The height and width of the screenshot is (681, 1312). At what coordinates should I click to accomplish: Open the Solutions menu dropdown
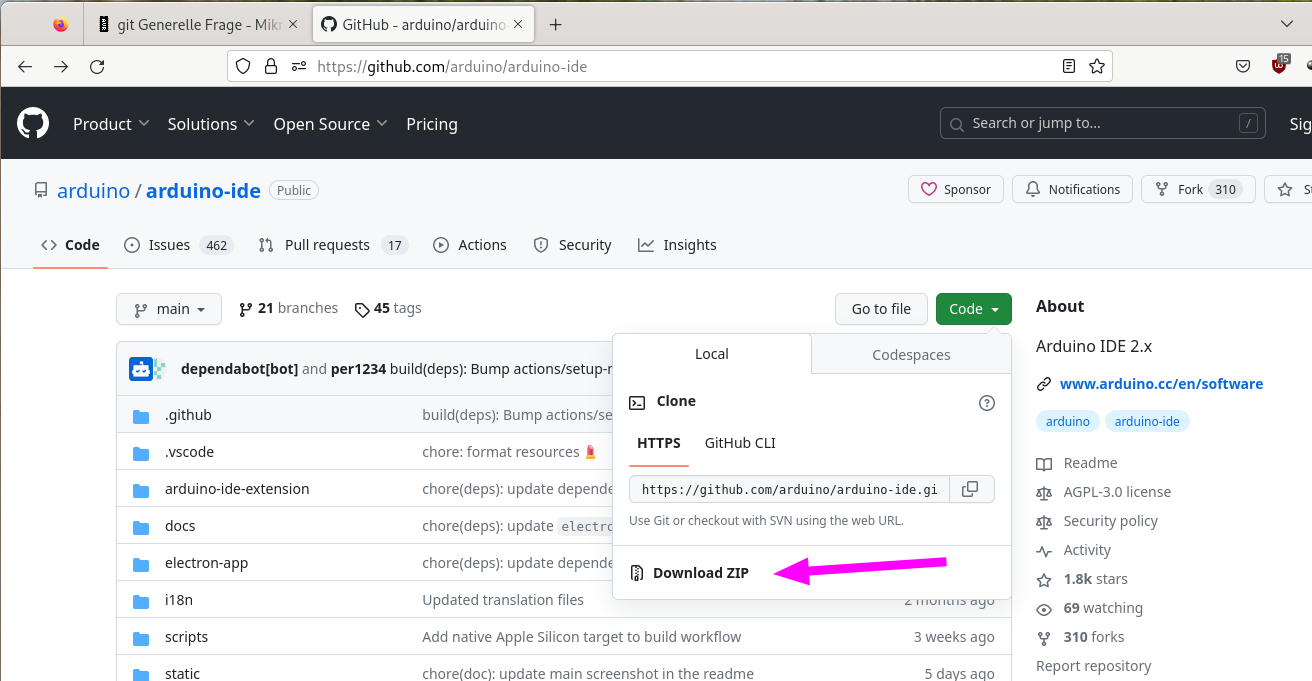click(211, 124)
